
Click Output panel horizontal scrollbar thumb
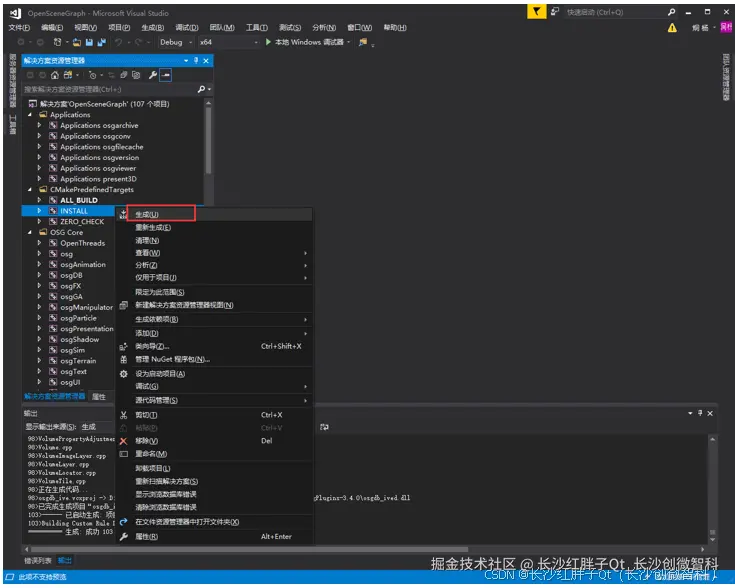click(x=249, y=550)
